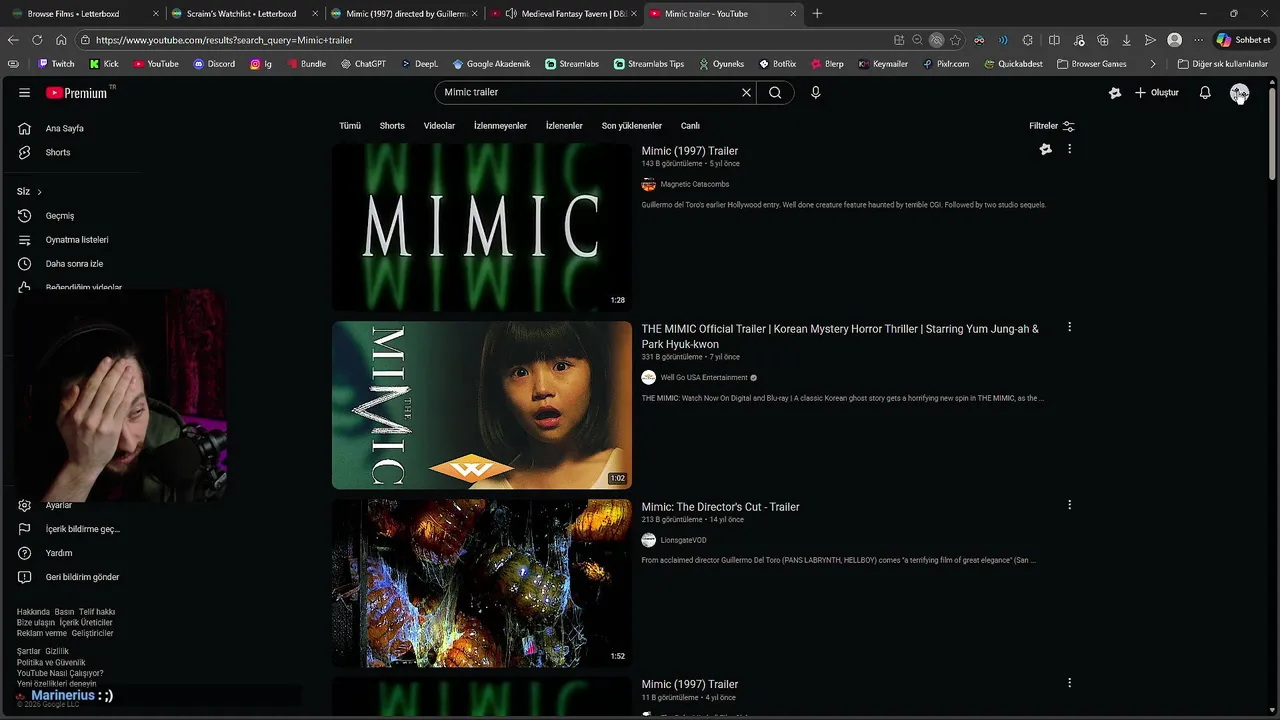The width and height of the screenshot is (1280, 720).
Task: Click the browser home button
Action: coord(61,40)
